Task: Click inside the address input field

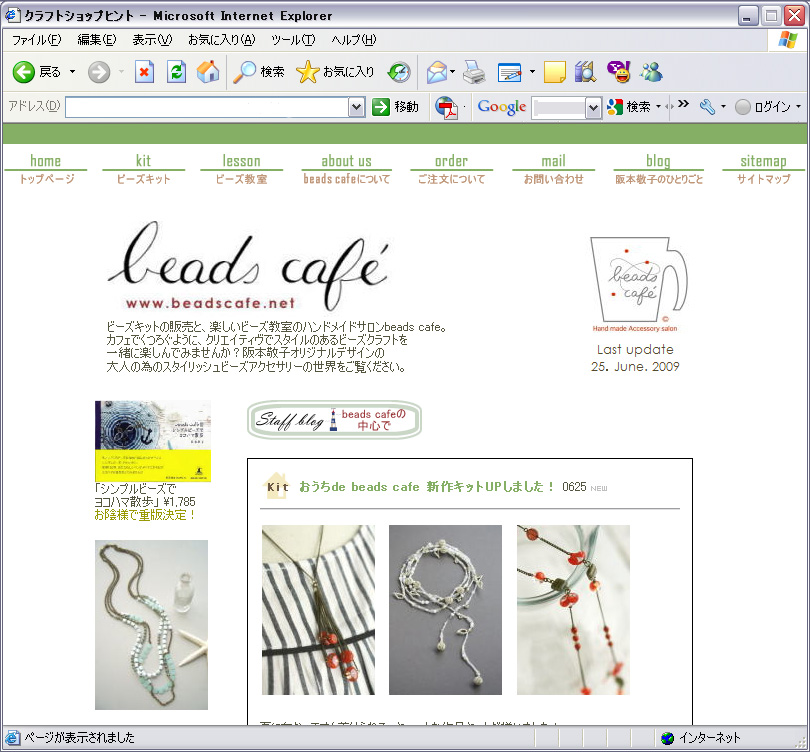Action: point(207,107)
